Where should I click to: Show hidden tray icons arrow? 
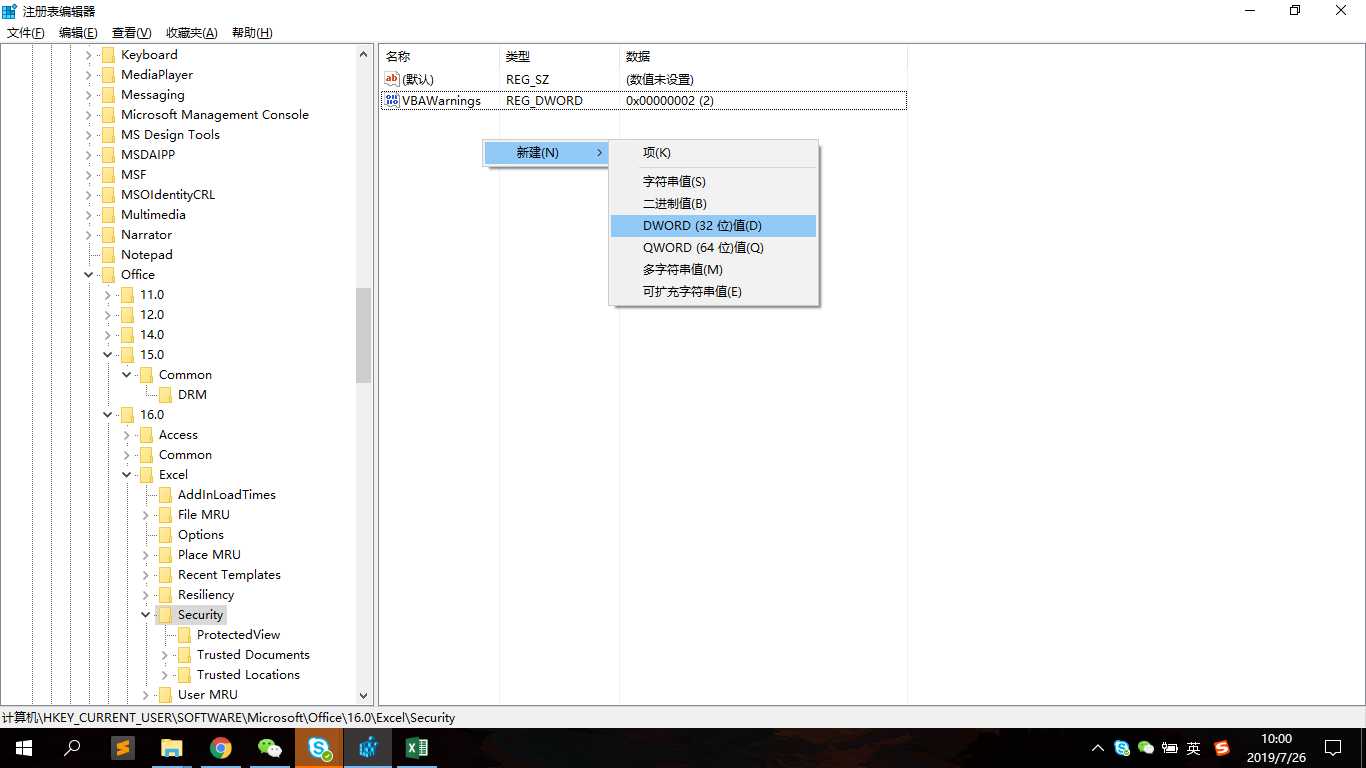[1098, 748]
